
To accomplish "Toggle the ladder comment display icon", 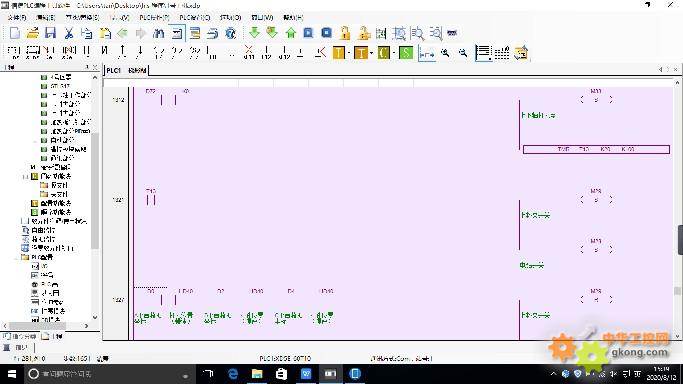I will coord(483,53).
